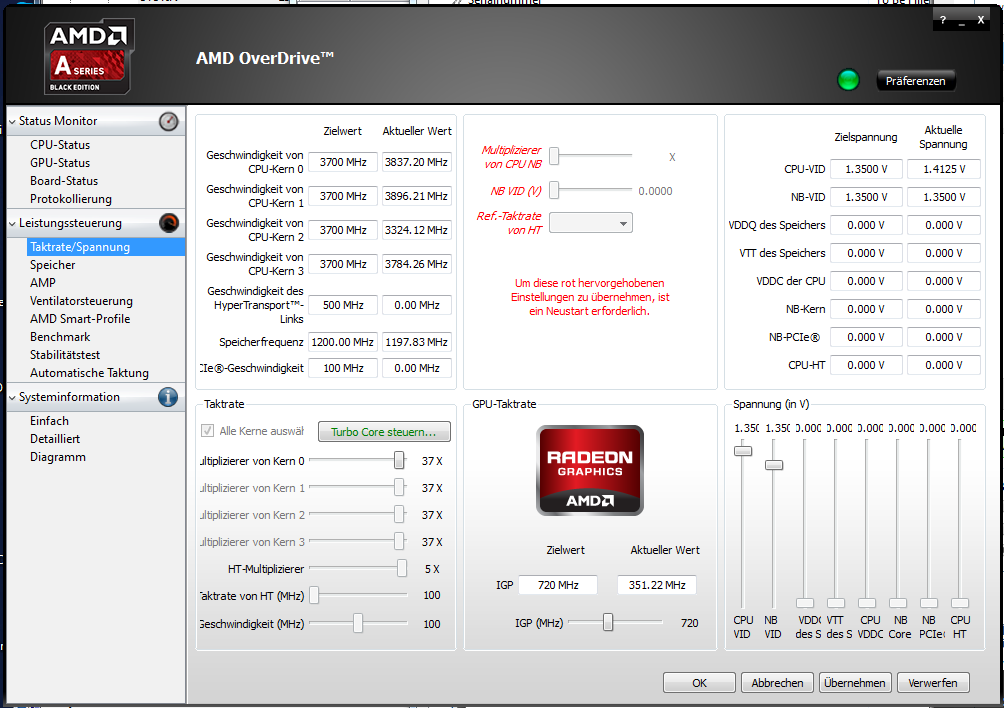Click the Kern 1 multiplier slider
The height and width of the screenshot is (708, 1004).
399,487
